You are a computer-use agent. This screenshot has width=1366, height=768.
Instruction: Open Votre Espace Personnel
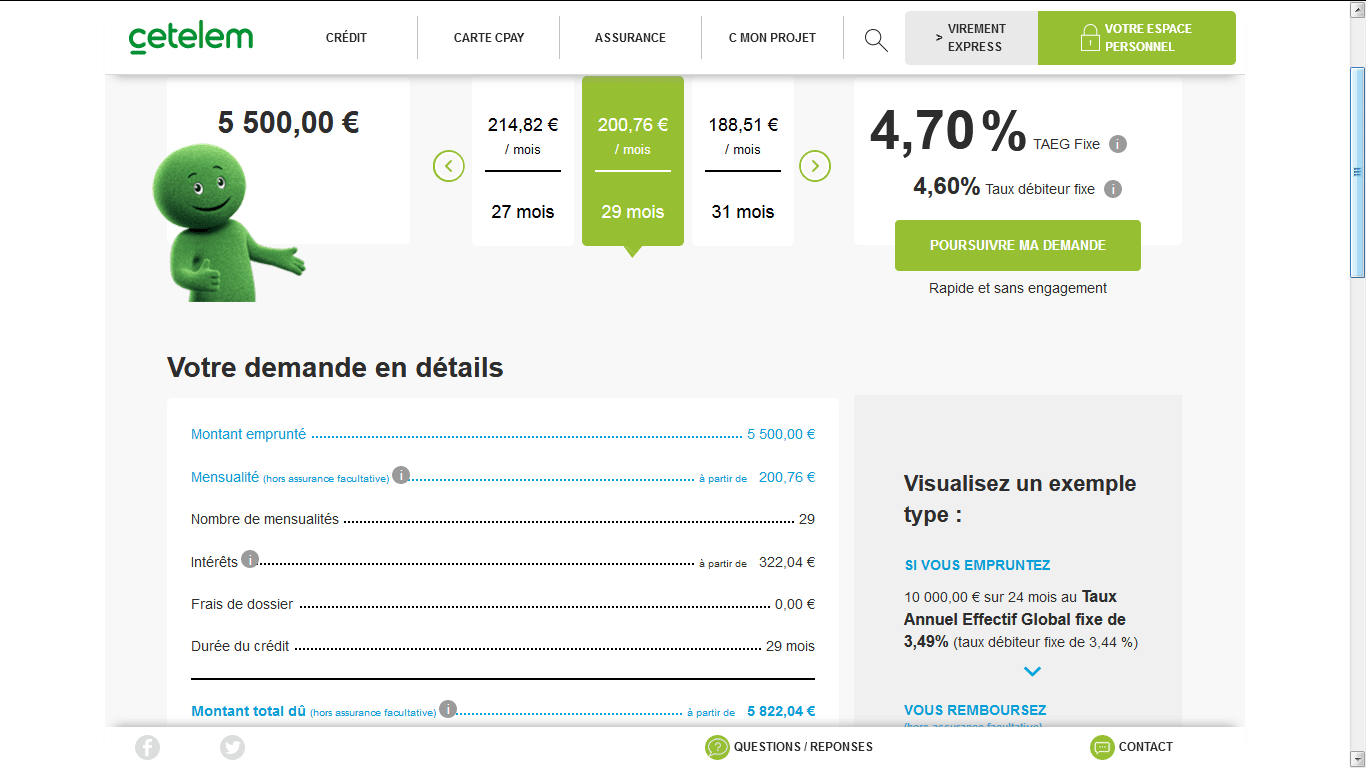(x=1137, y=38)
